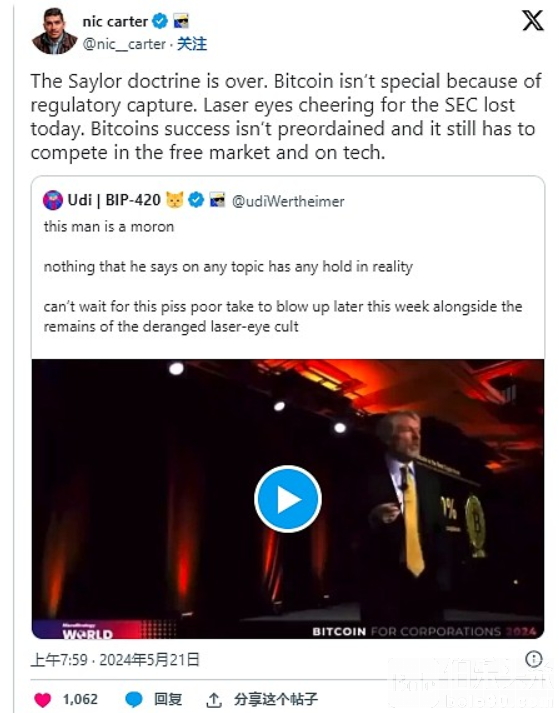Open the 1,062 likes count
Viewport: 559px width, 713px height.
click(x=80, y=699)
